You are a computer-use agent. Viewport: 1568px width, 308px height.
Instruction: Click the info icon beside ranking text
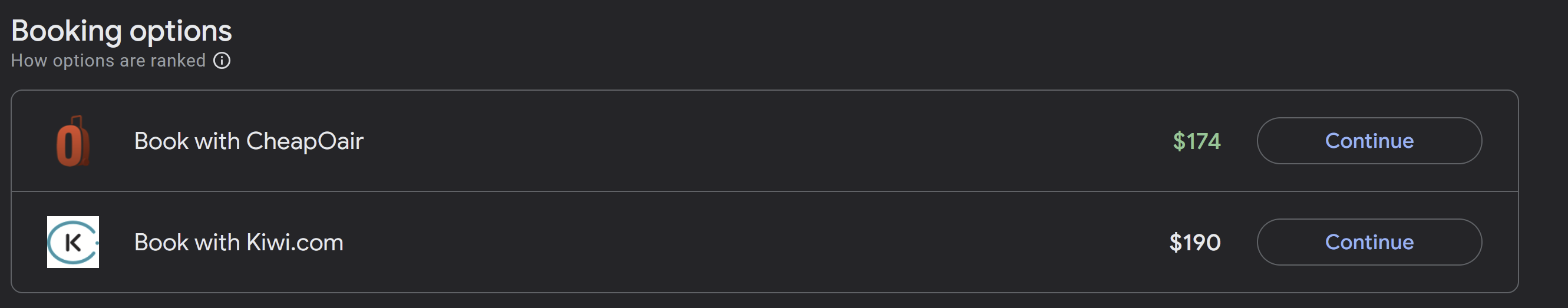click(x=222, y=61)
